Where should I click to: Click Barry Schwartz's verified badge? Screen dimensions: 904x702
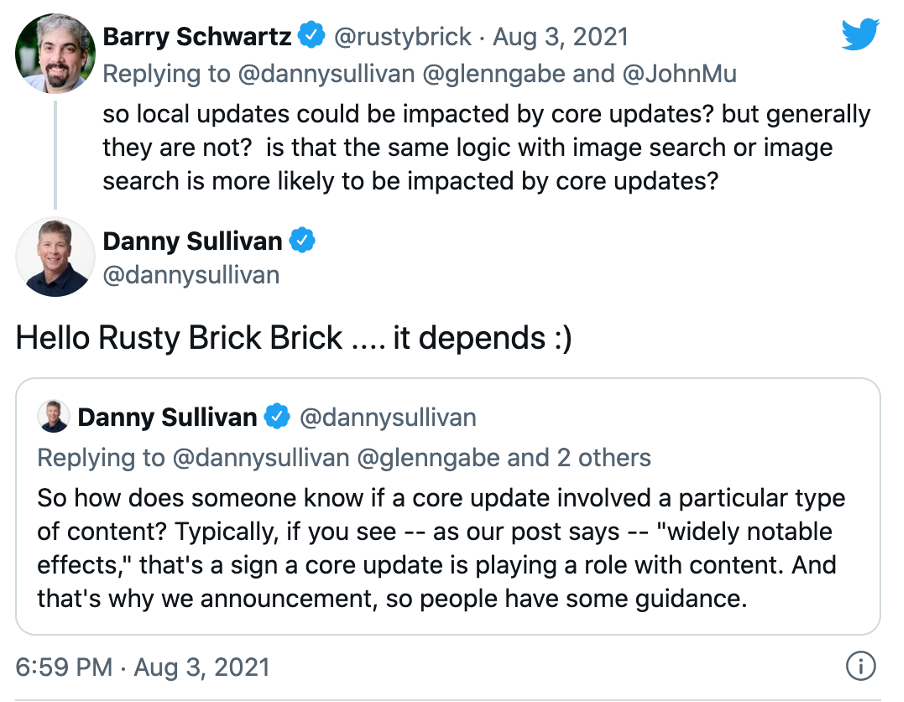311,36
